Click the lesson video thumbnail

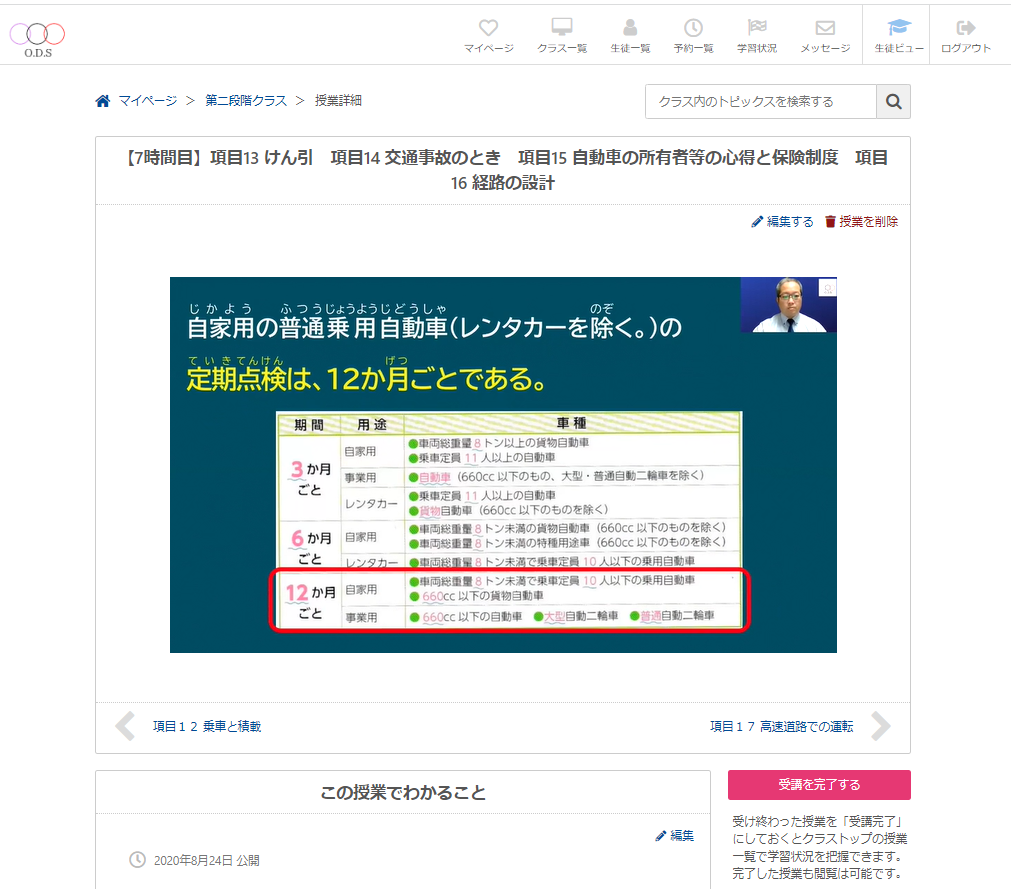pos(503,465)
